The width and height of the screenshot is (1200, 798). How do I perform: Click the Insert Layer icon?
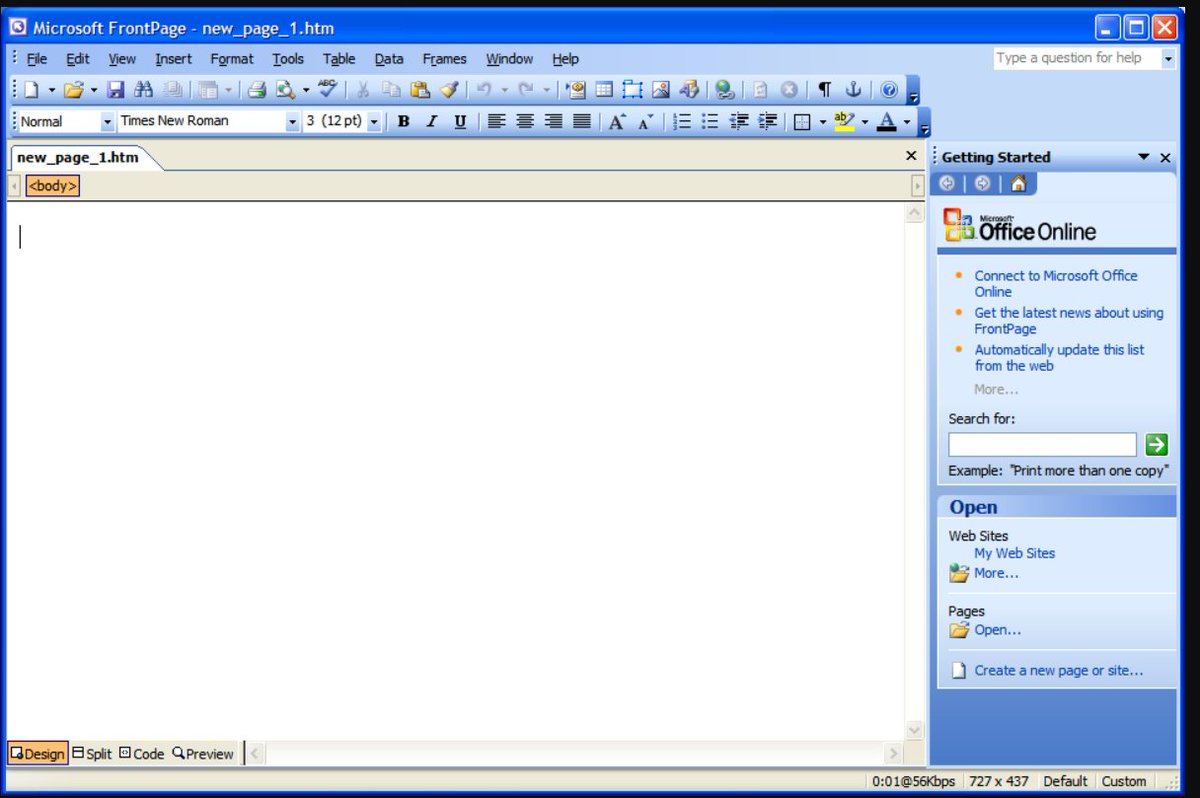(632, 90)
